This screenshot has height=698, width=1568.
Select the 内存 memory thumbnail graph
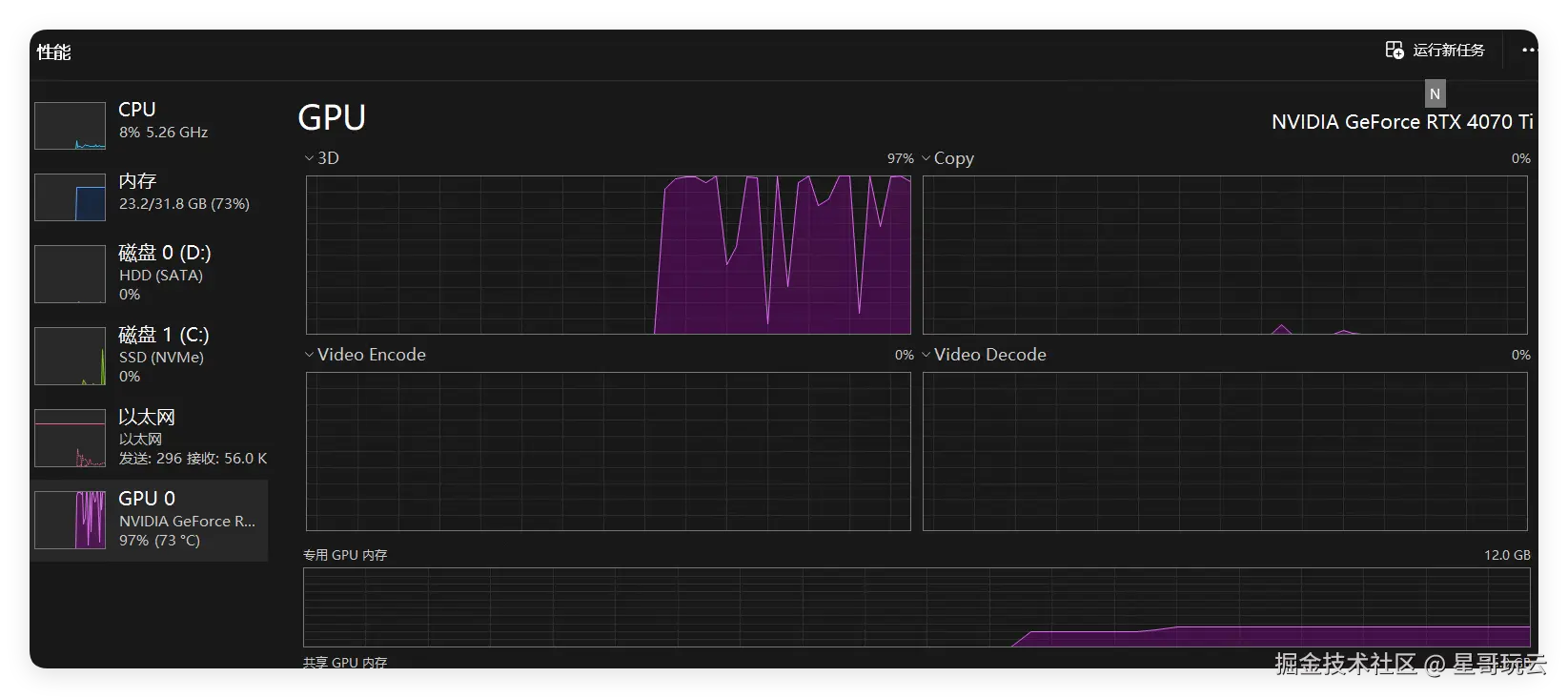(70, 197)
